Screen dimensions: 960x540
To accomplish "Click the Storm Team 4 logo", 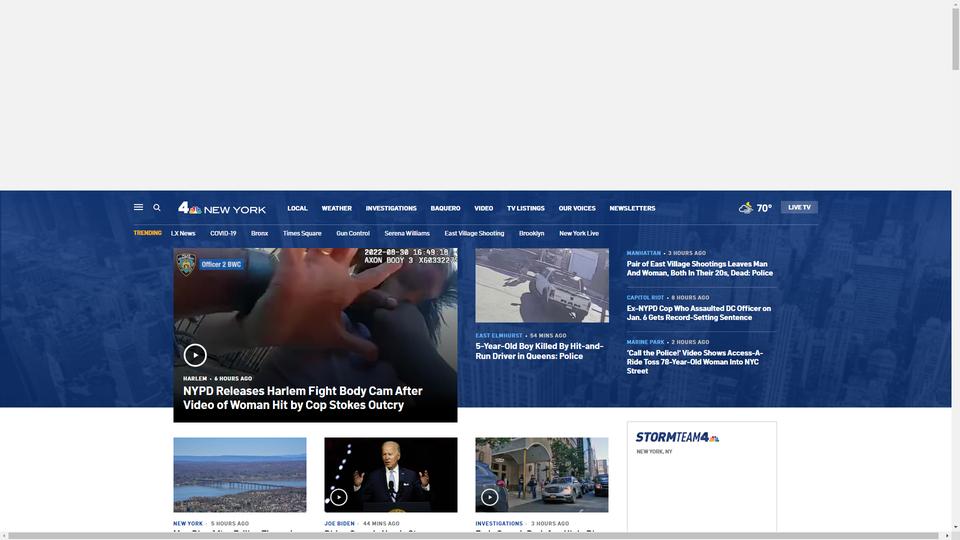I will click(677, 437).
